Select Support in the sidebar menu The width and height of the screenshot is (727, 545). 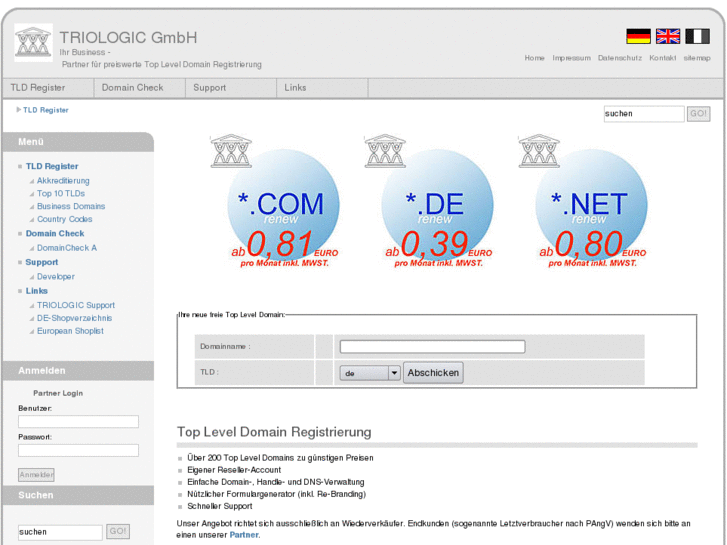tap(42, 262)
